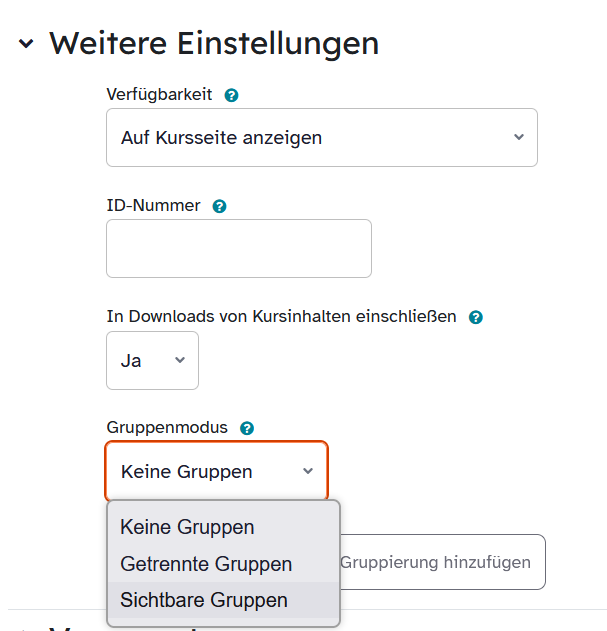Collapse the Weitere Einstellungen section chevron
Image resolution: width=607 pixels, height=631 pixels.
pos(26,44)
